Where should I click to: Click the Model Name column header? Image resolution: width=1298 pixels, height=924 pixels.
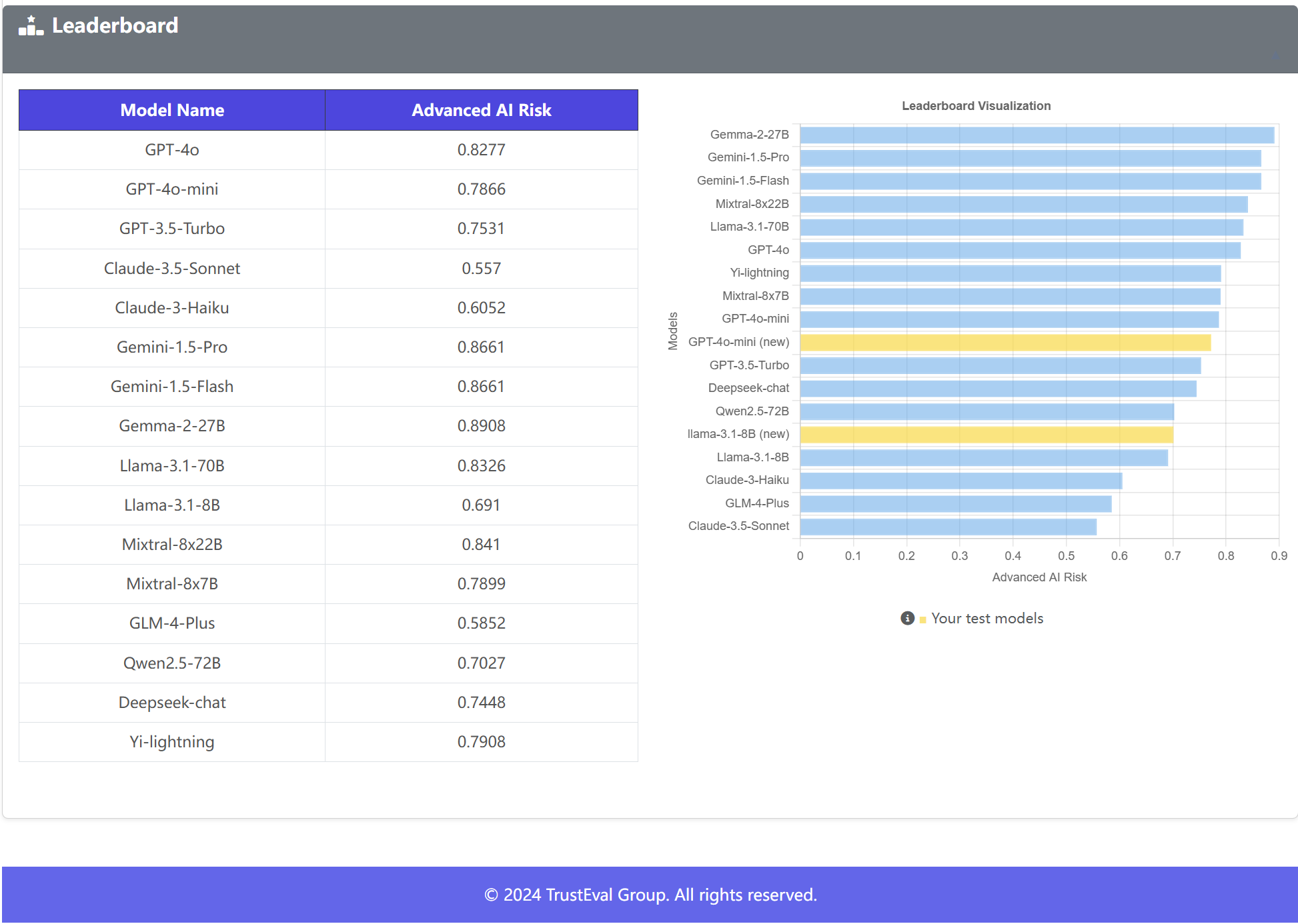pyautogui.click(x=172, y=110)
